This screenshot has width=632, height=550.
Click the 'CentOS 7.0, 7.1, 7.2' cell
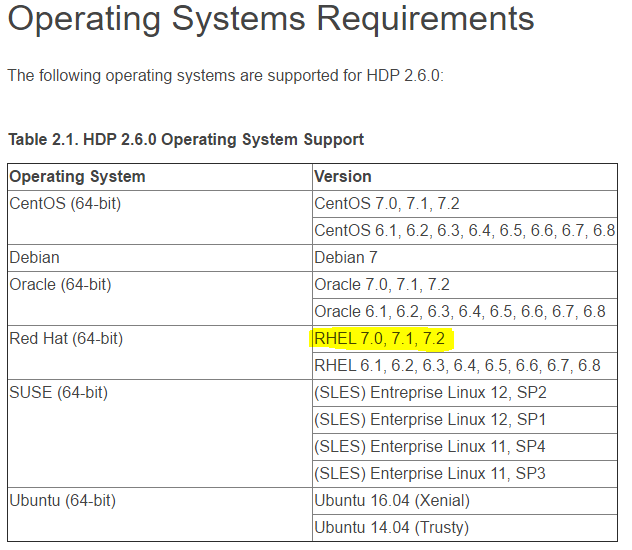click(x=465, y=204)
